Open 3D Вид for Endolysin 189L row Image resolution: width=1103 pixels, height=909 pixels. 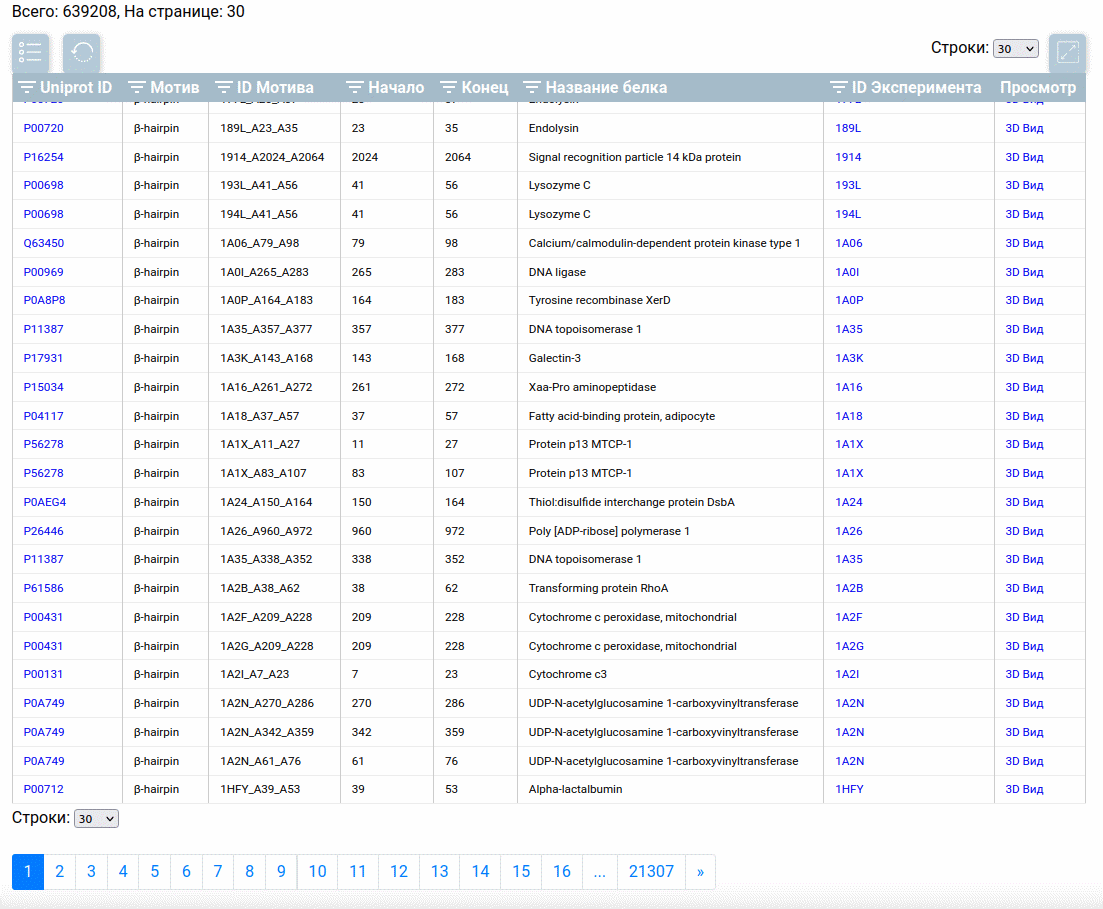tap(1024, 128)
